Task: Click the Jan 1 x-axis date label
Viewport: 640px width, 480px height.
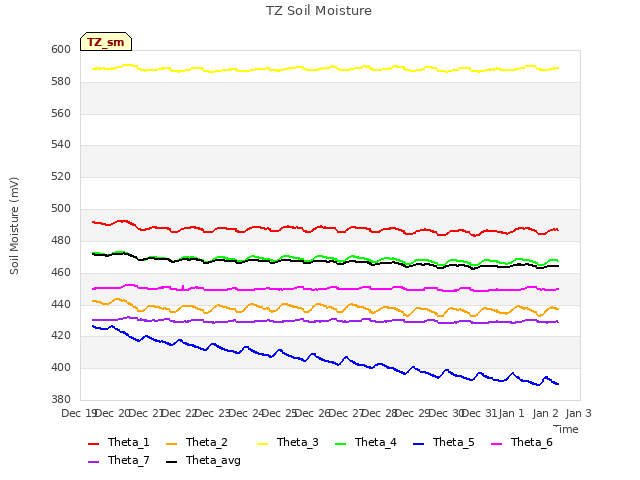Action: pos(511,413)
